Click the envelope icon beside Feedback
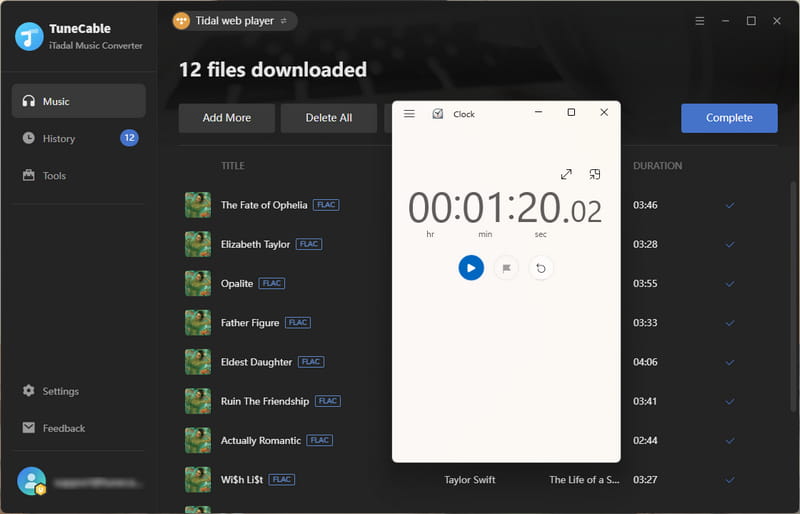Image resolution: width=800 pixels, height=514 pixels. [29, 428]
